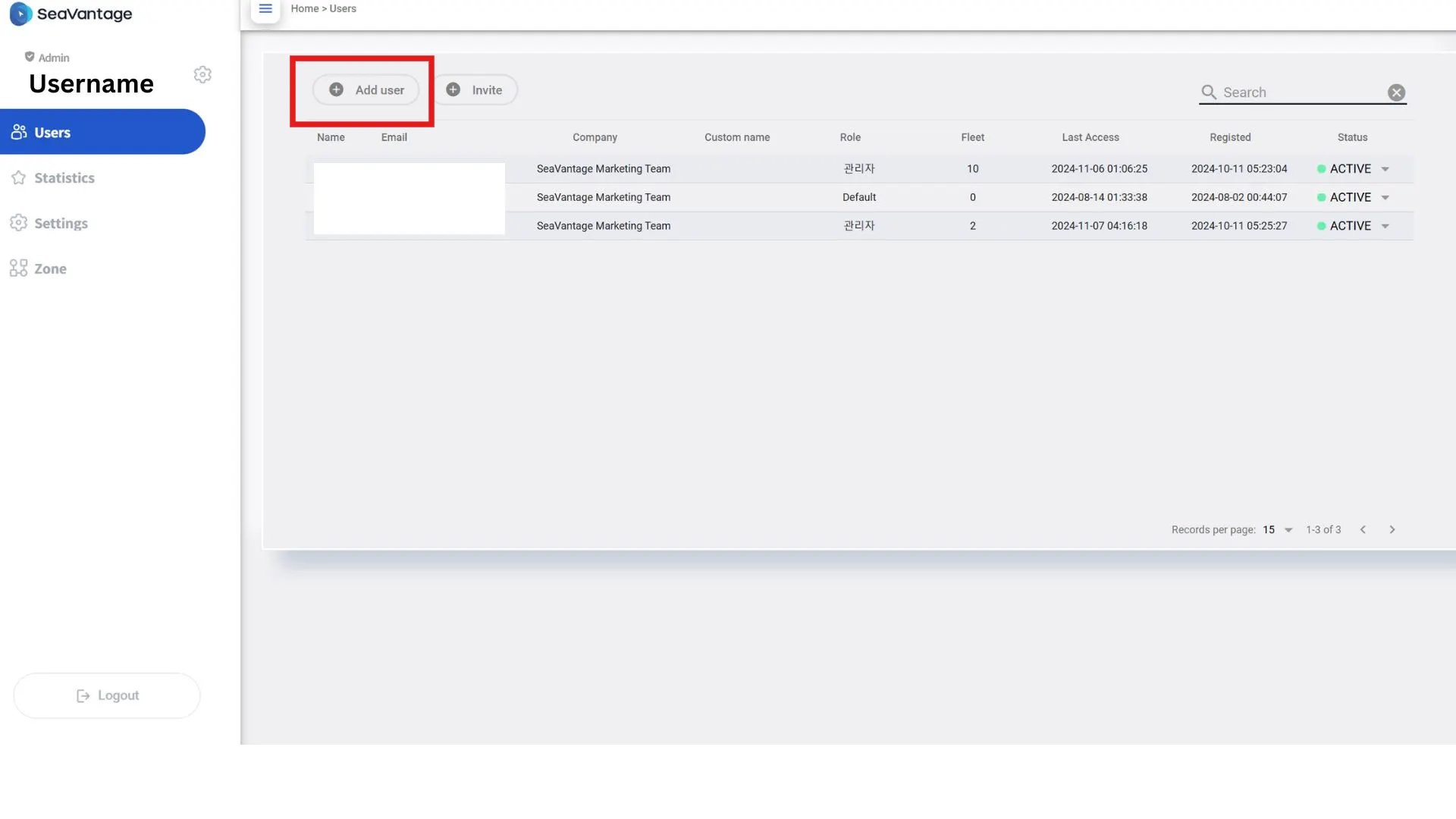The image size is (1456, 819).
Task: Click Home in the breadcrumb
Action: (x=304, y=9)
